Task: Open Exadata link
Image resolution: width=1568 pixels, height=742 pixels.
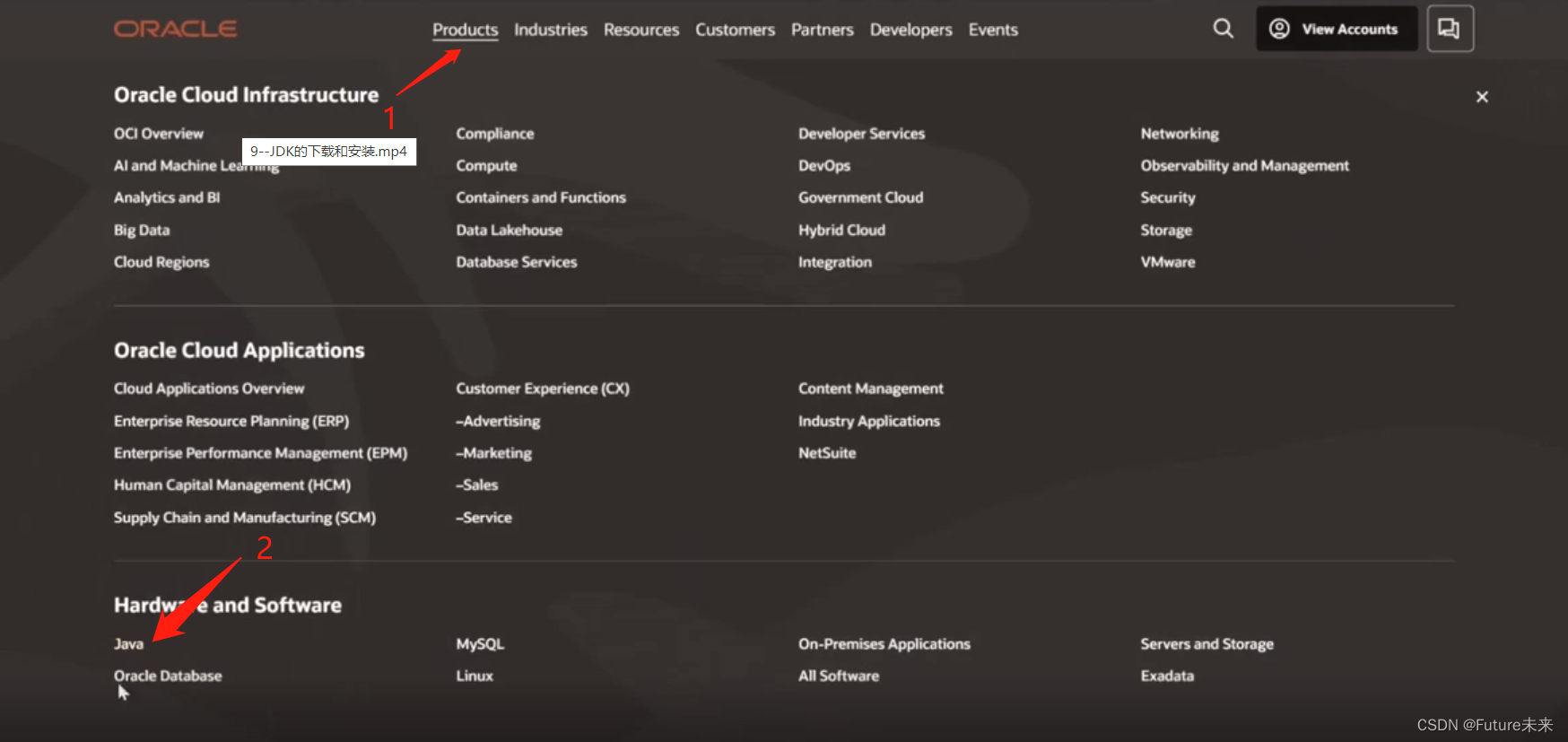Action: point(1167,676)
